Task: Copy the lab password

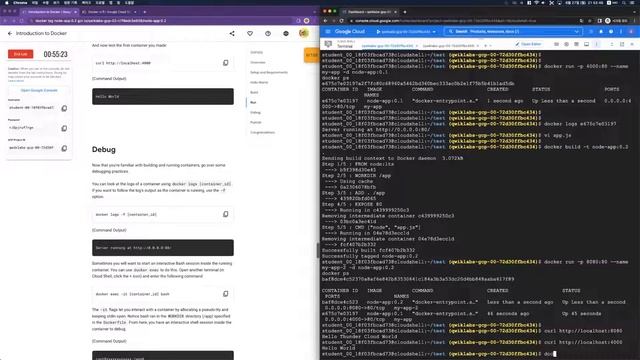Action: tap(64, 128)
